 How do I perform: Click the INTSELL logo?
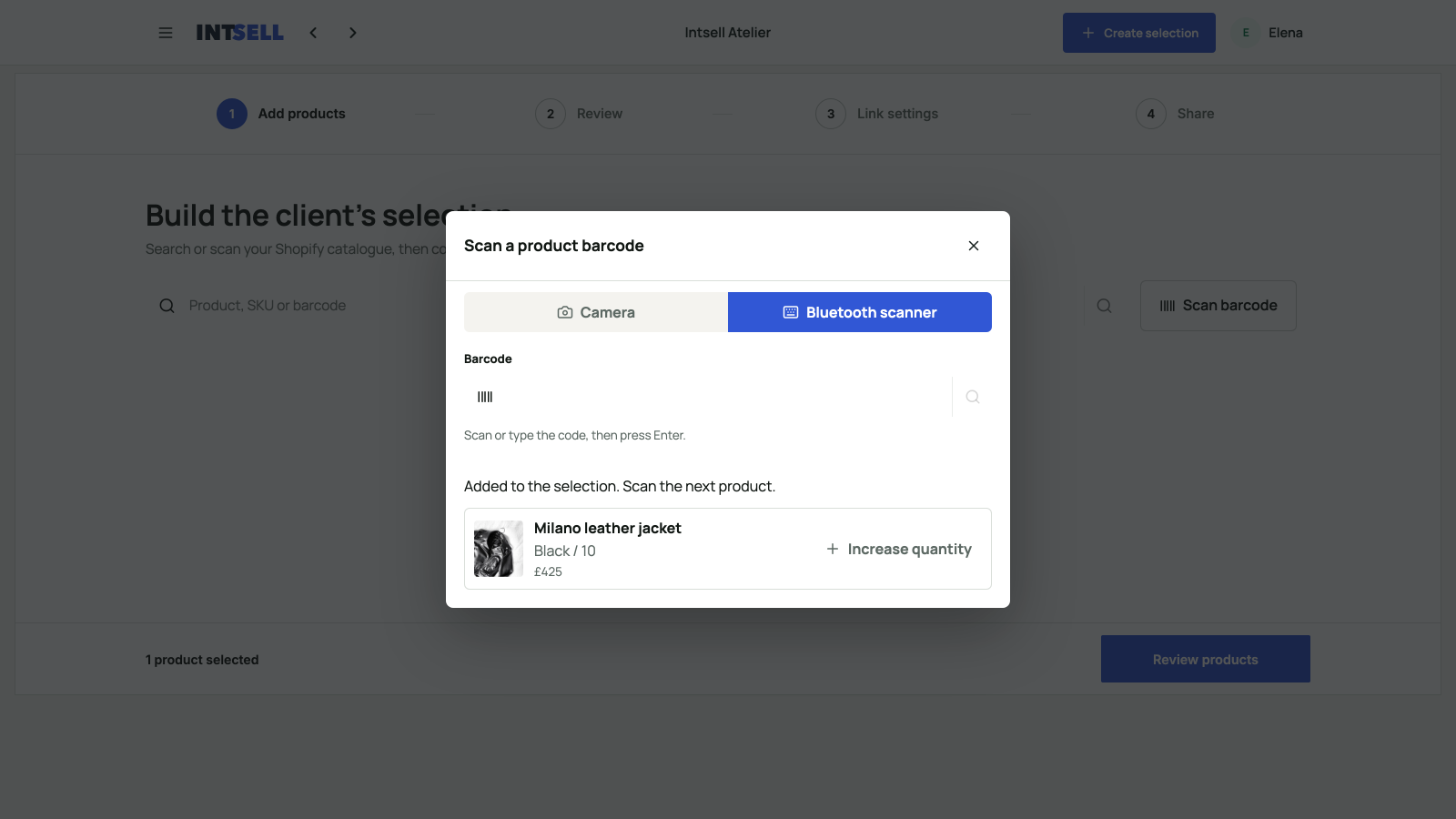pos(240,33)
